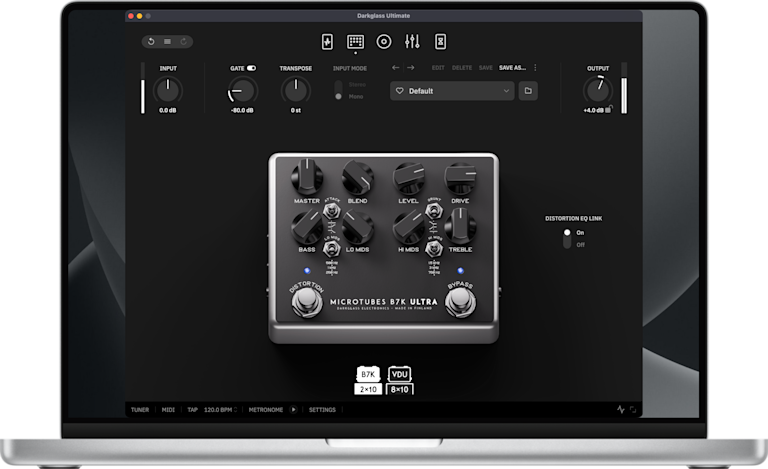Viewport: 768px width, 469px height.
Task: Click the Gate threshold knob
Action: (242, 91)
